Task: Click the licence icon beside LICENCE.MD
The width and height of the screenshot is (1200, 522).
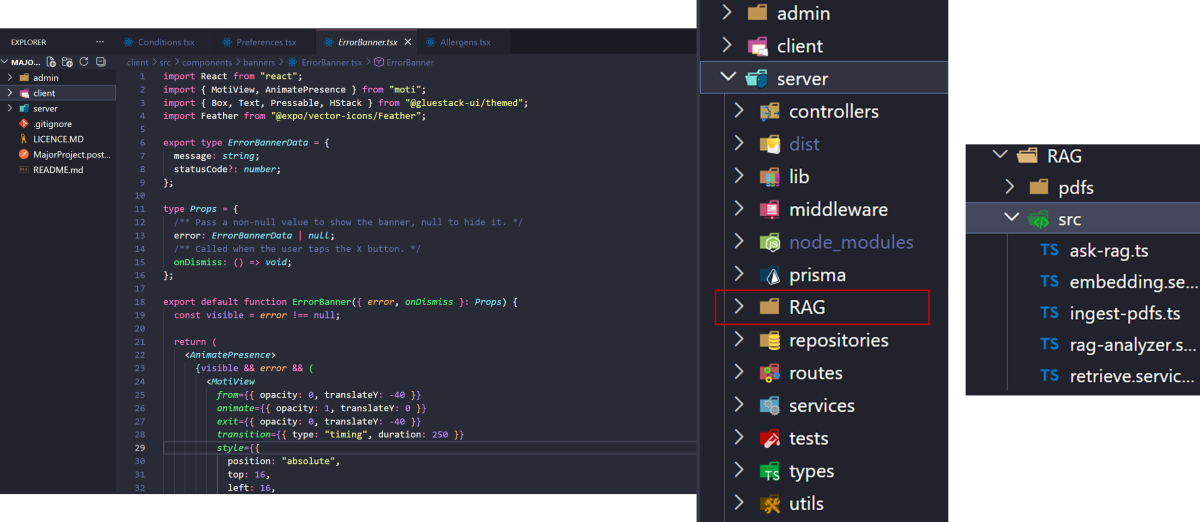Action: [x=24, y=139]
